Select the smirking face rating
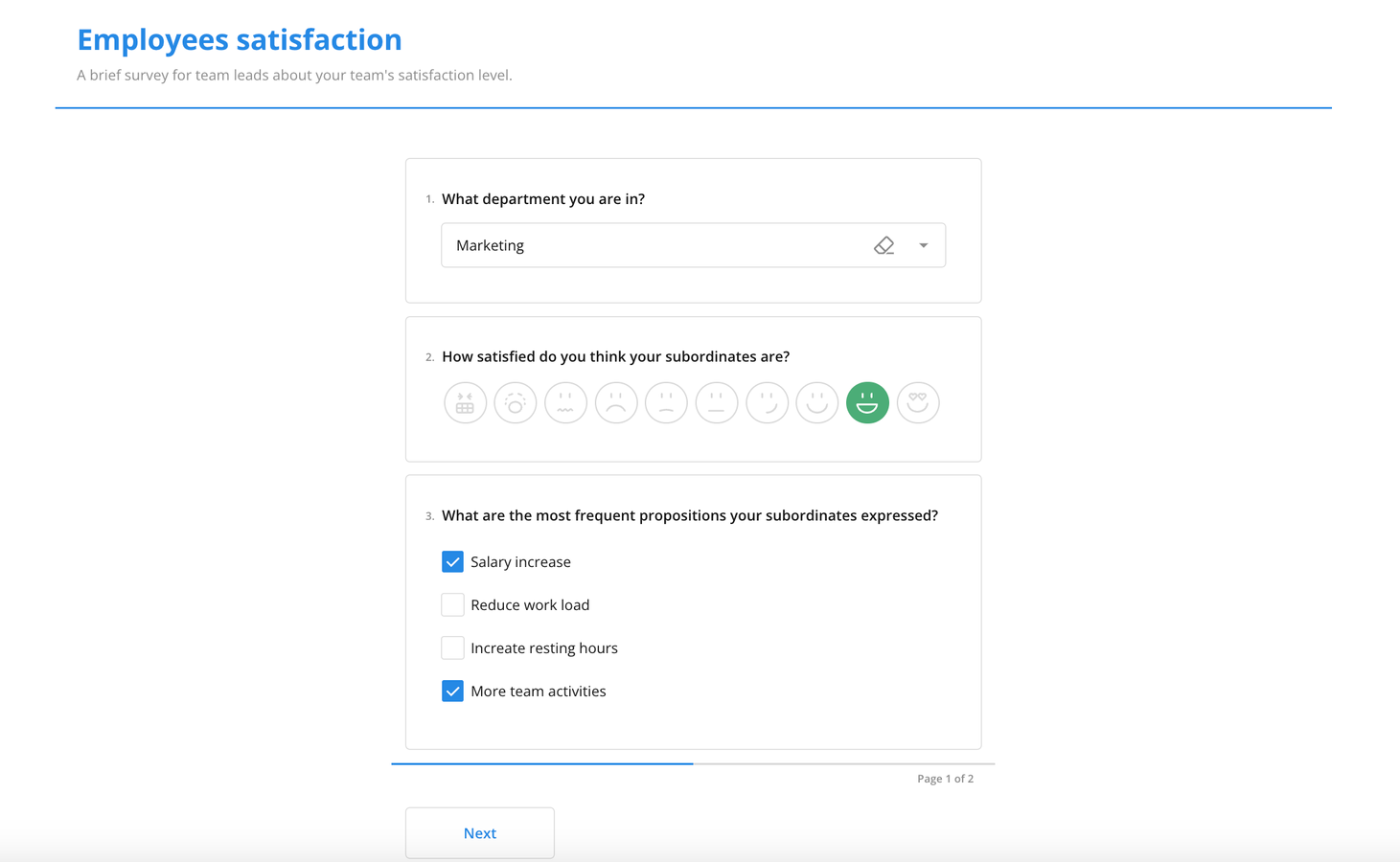The height and width of the screenshot is (862, 1400). tap(767, 402)
